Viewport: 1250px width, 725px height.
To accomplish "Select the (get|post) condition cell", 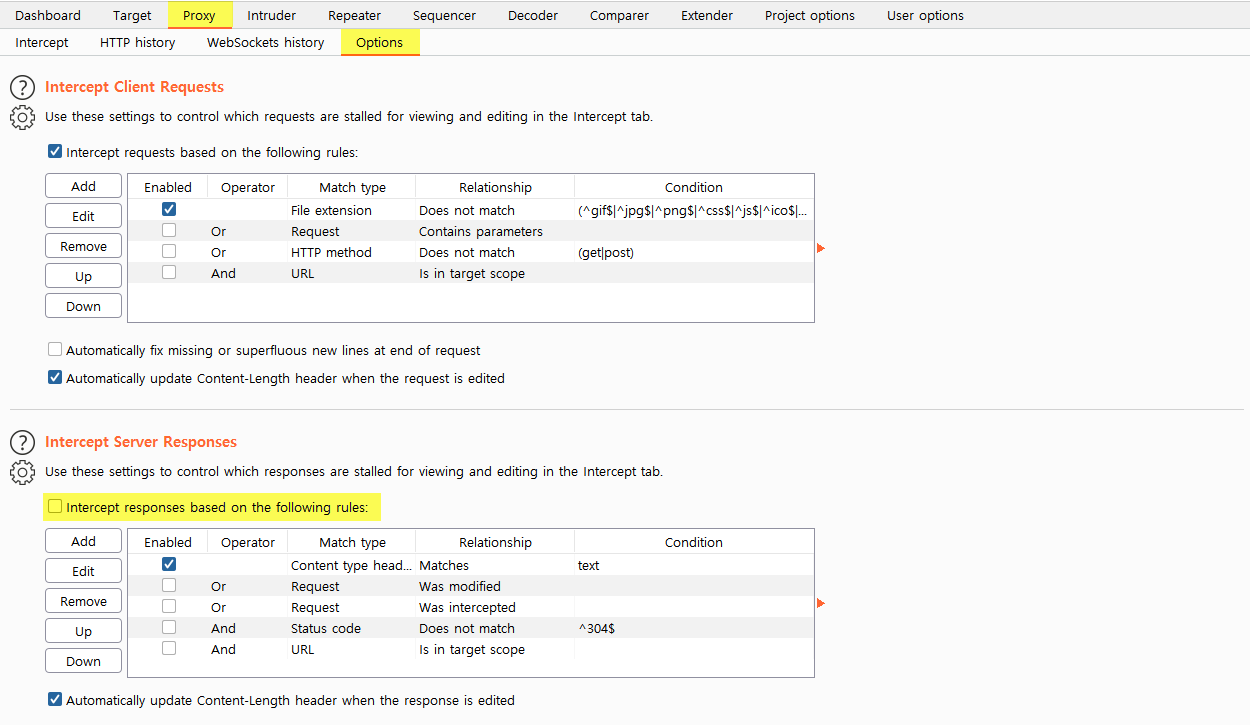I will pos(694,252).
